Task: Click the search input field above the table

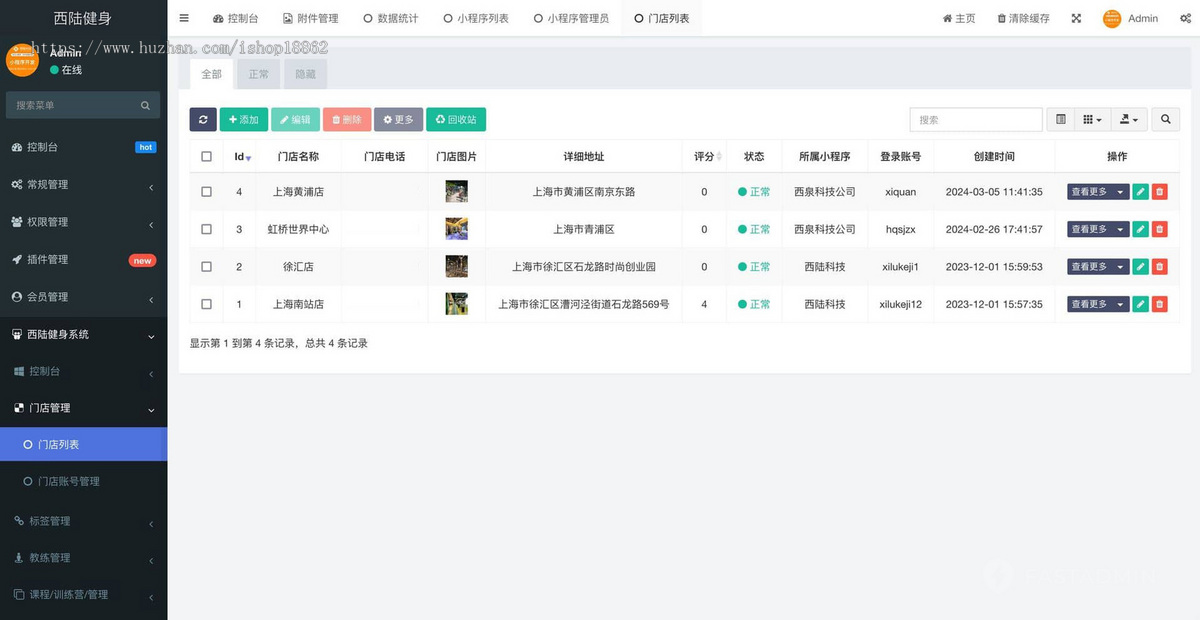Action: [975, 119]
